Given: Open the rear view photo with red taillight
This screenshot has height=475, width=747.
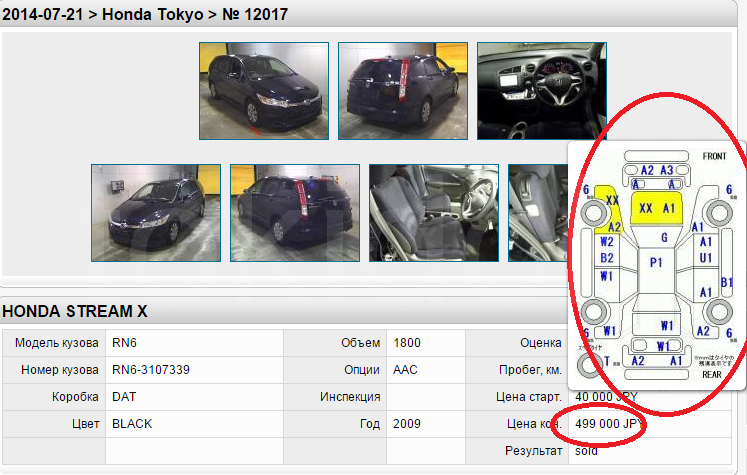Looking at the screenshot, I should tap(403, 91).
